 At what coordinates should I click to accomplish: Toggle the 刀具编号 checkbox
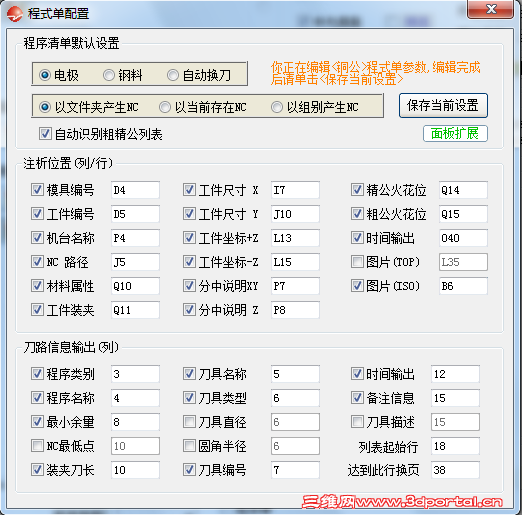click(x=189, y=470)
